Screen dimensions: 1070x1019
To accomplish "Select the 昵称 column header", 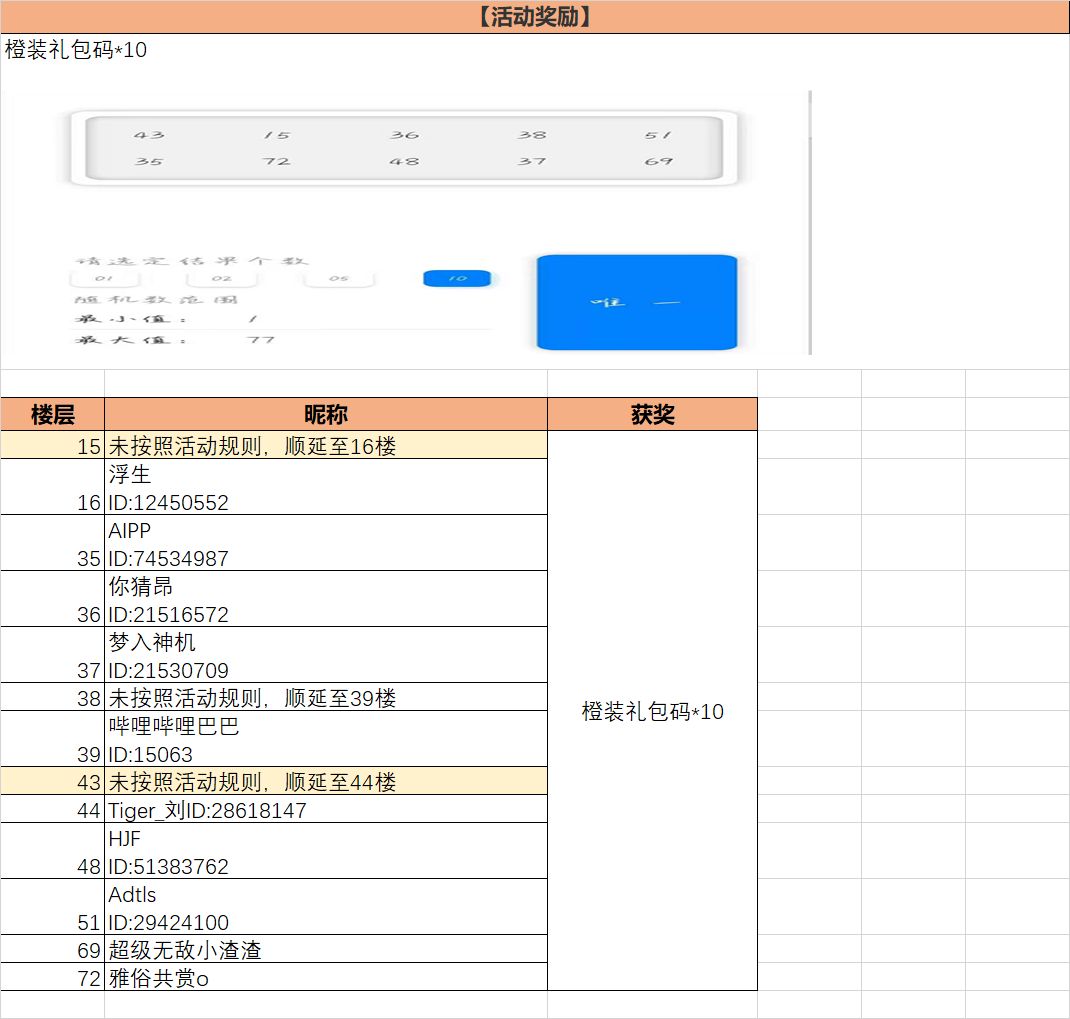I will [326, 414].
